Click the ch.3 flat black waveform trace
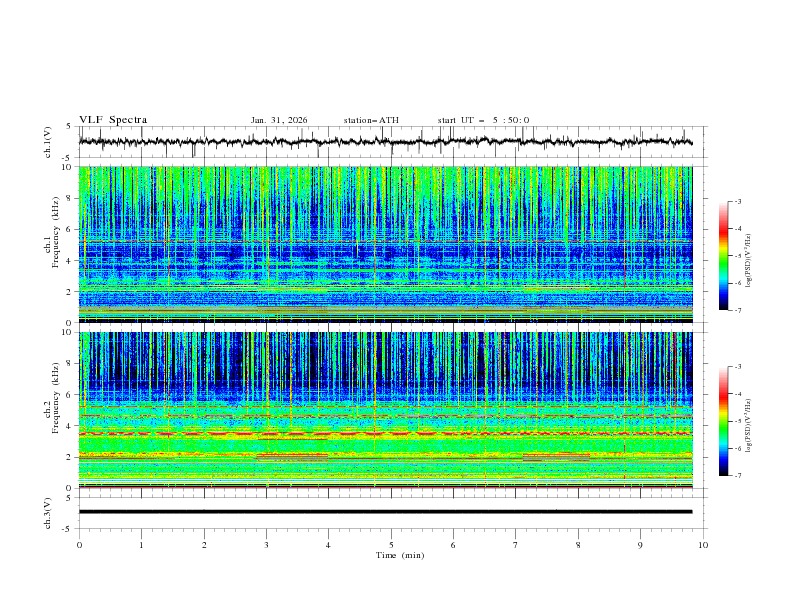 [x=385, y=512]
